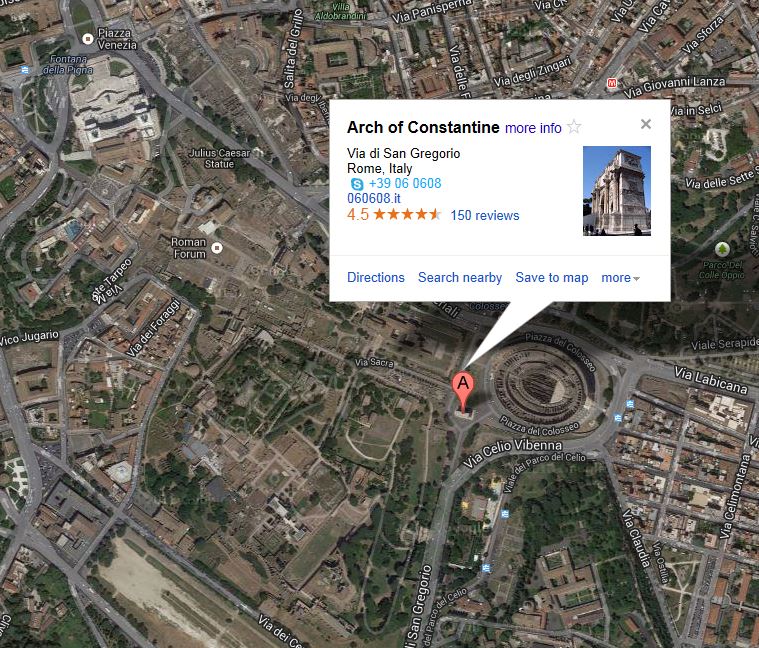This screenshot has height=648, width=759.
Task: Open the more info link
Action: (x=533, y=128)
